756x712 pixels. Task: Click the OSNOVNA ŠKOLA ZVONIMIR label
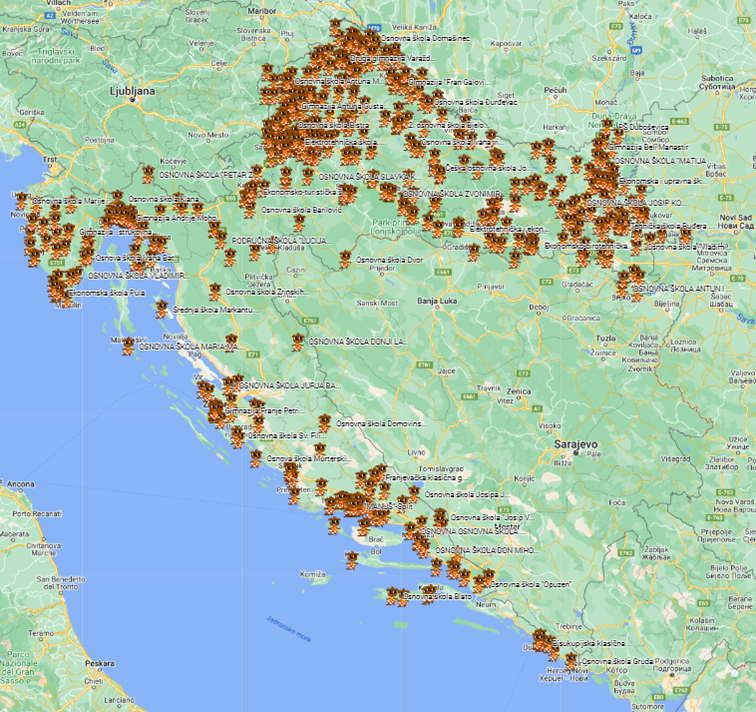[452, 194]
